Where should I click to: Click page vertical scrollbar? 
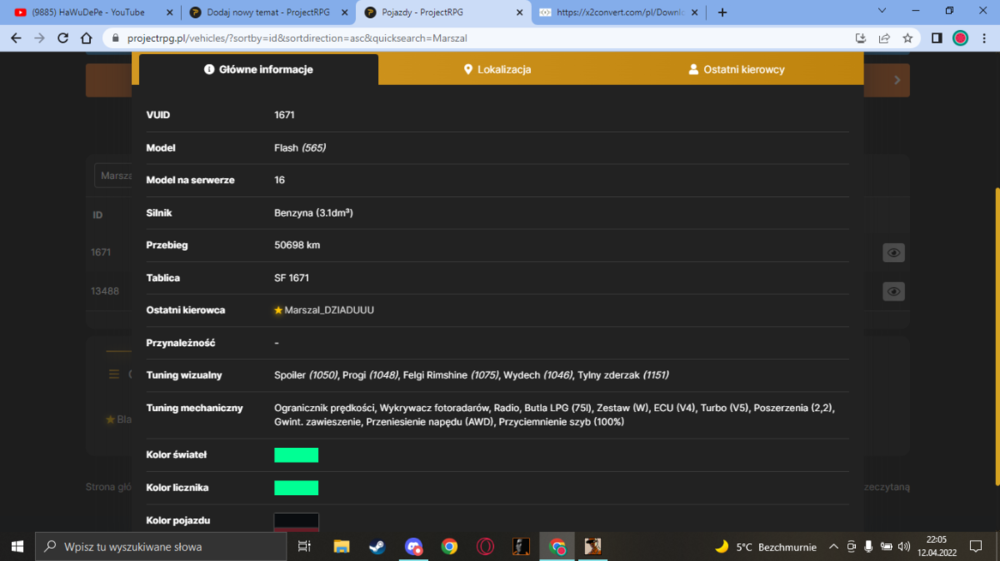pos(996,337)
